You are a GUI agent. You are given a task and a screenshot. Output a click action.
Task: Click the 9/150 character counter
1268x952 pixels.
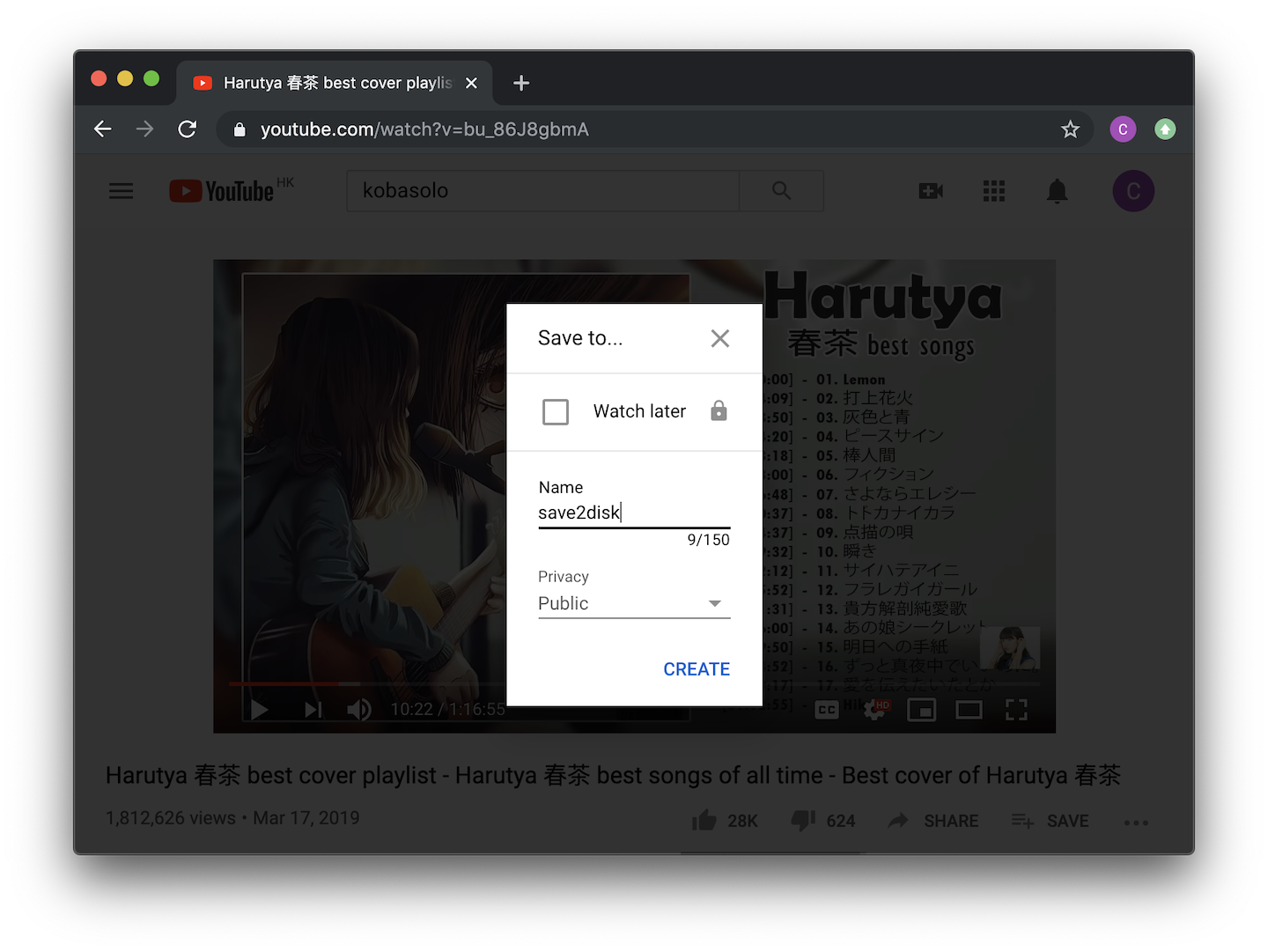[709, 540]
